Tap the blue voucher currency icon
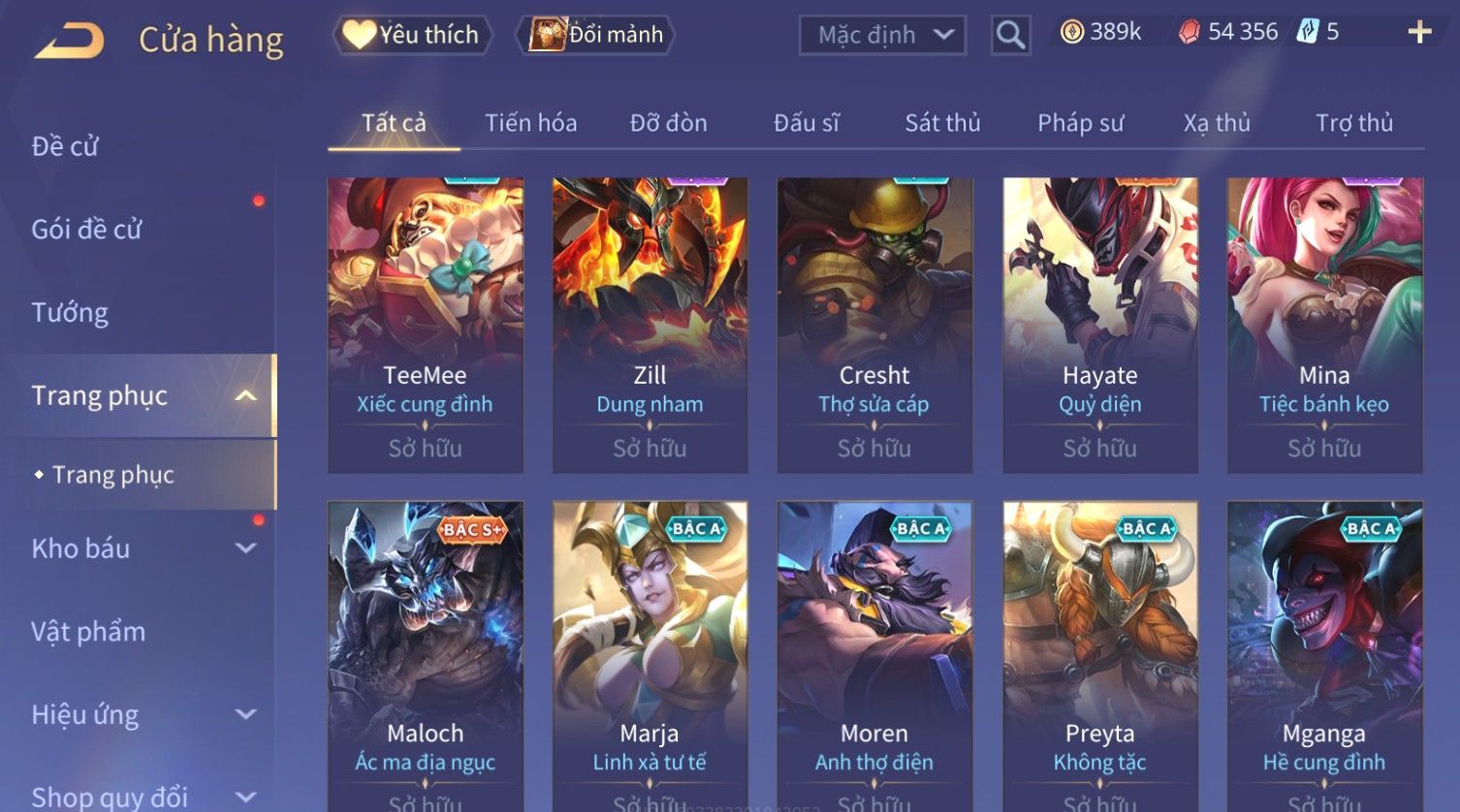 1308,32
